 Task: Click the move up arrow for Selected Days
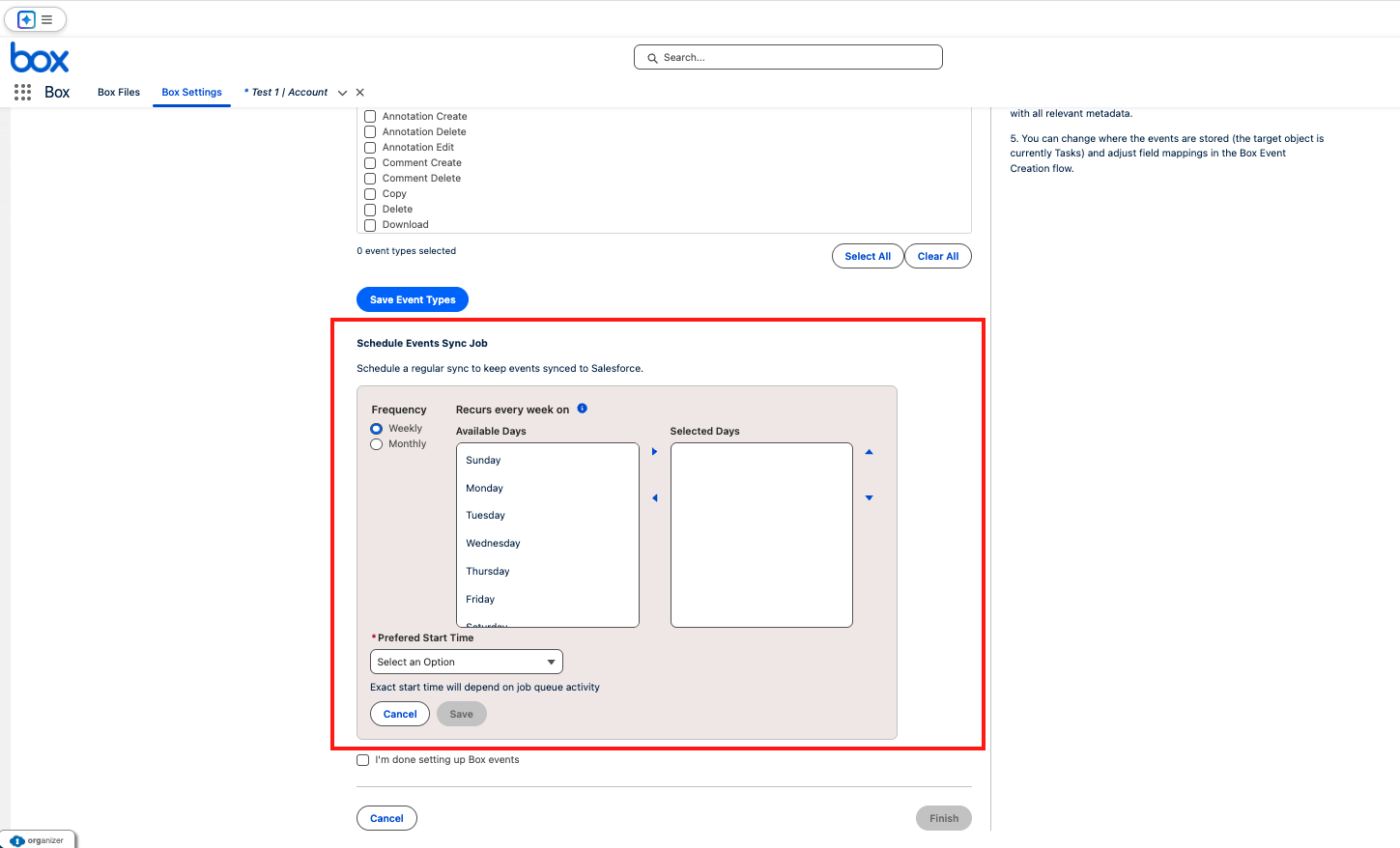(x=869, y=452)
